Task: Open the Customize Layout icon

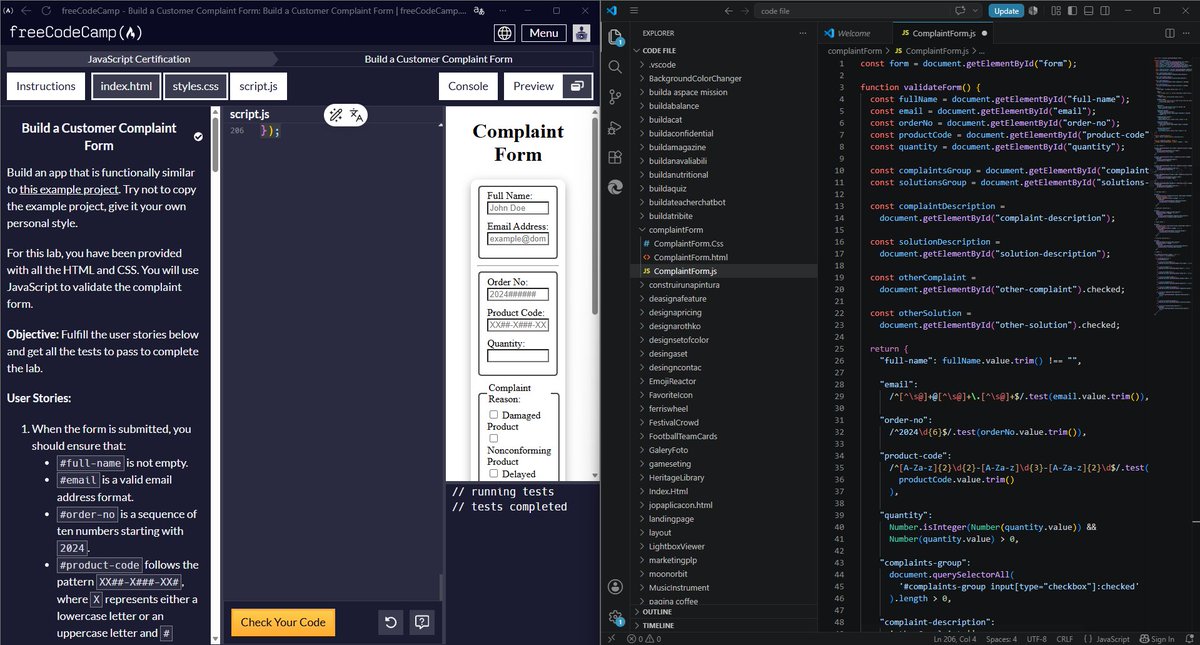Action: click(x=1056, y=11)
